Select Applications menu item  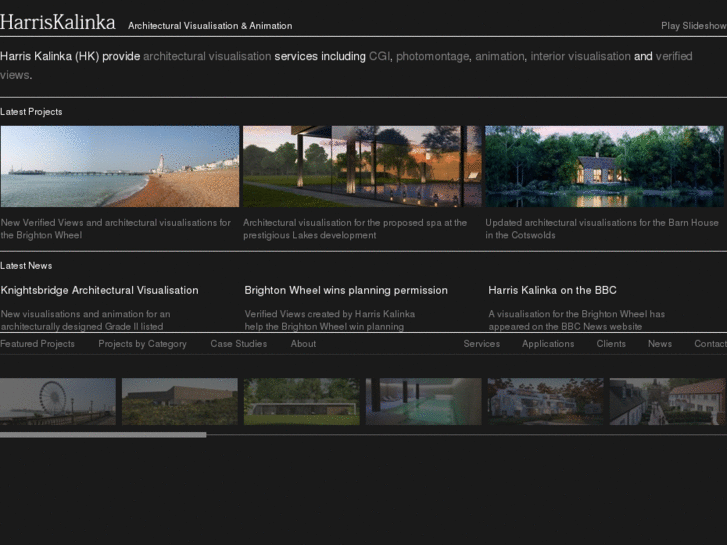click(x=548, y=344)
